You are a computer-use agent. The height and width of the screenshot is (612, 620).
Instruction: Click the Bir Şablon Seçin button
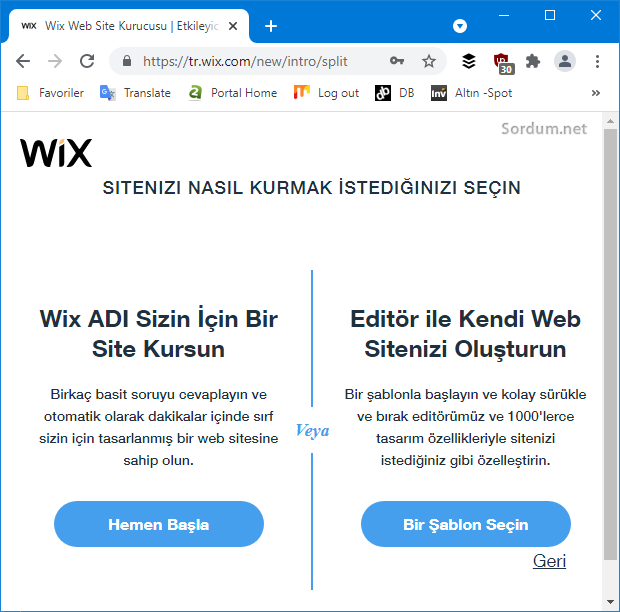[x=465, y=524]
